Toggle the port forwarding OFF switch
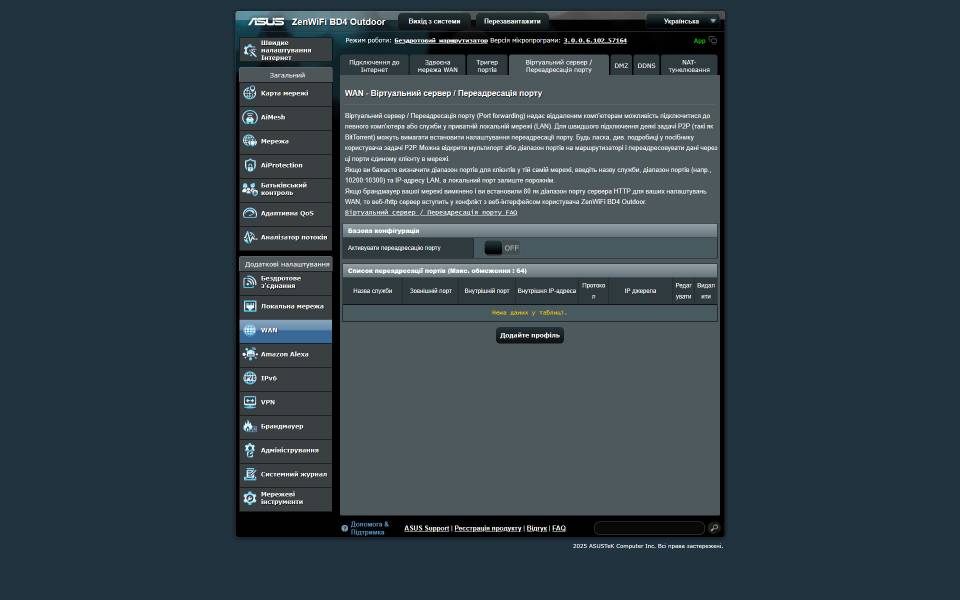This screenshot has width=960, height=600. tap(502, 248)
